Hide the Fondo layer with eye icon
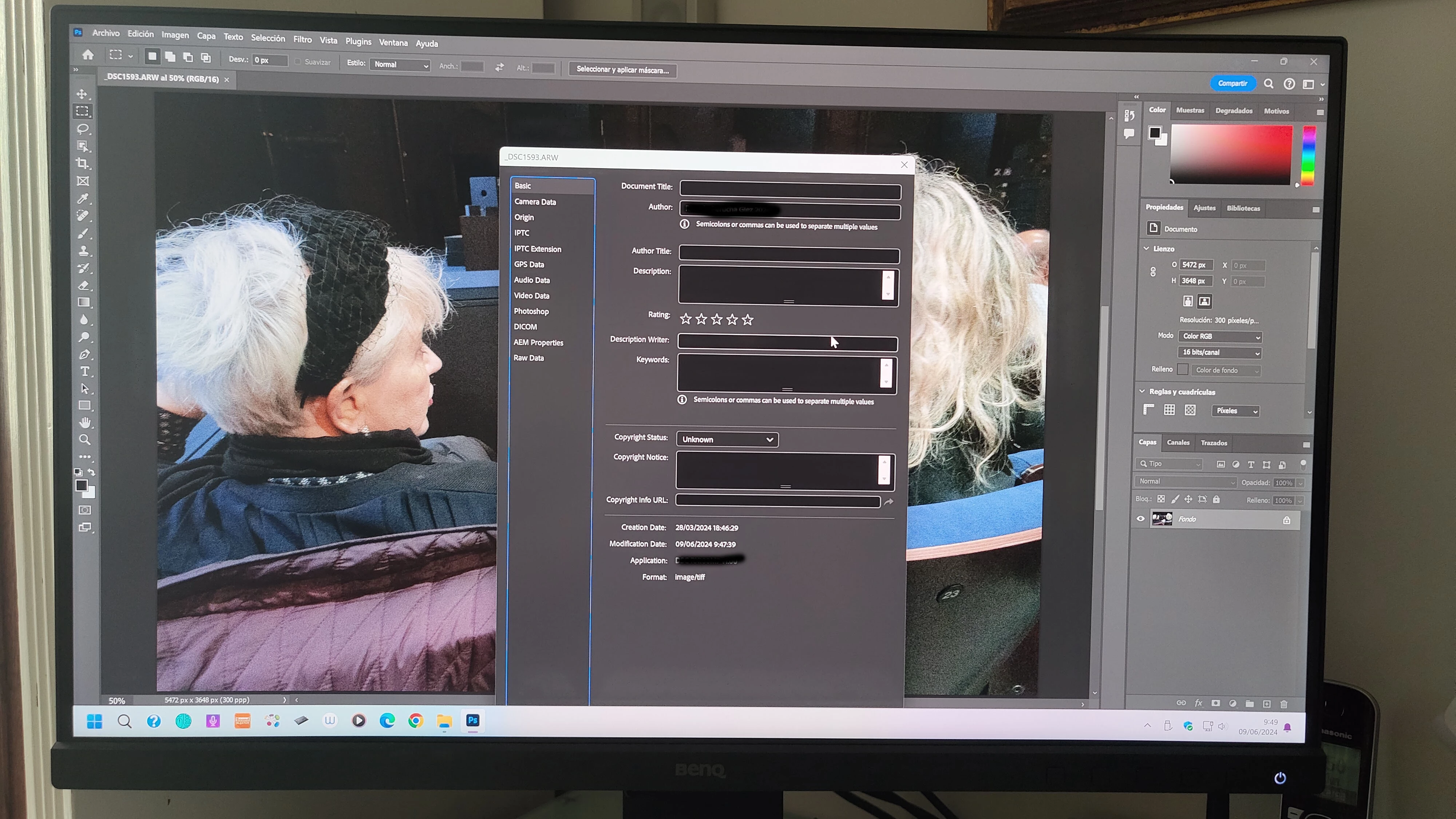The height and width of the screenshot is (819, 1456). coord(1140,519)
